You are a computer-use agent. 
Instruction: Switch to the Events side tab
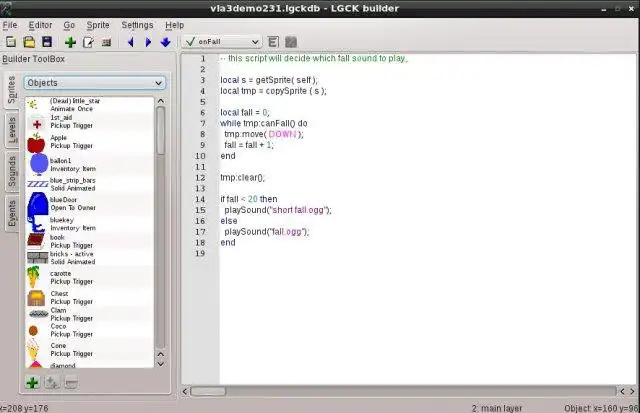coord(12,213)
